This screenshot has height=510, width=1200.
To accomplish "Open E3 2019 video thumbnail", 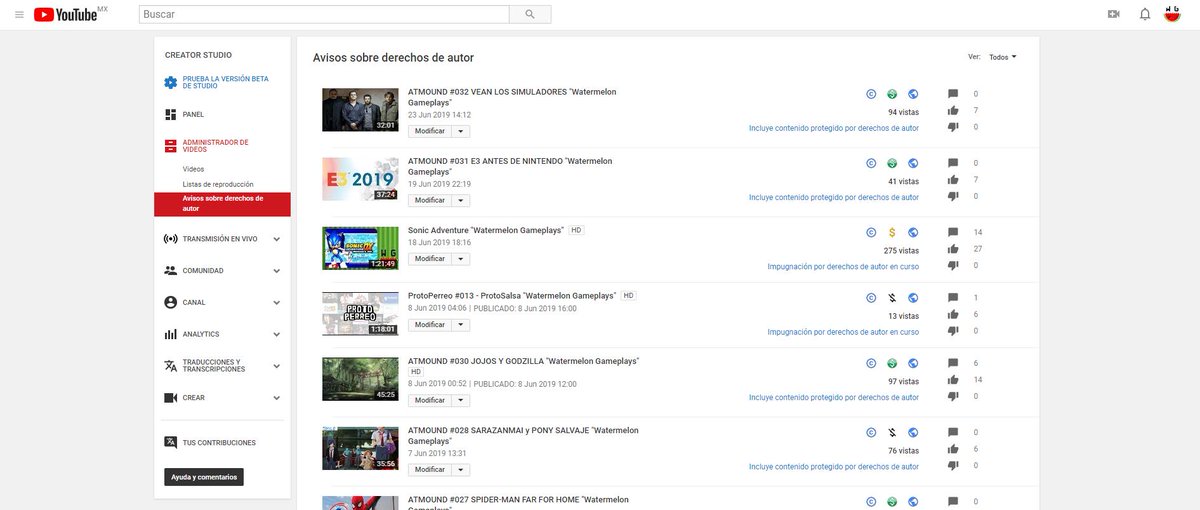I will click(x=360, y=179).
